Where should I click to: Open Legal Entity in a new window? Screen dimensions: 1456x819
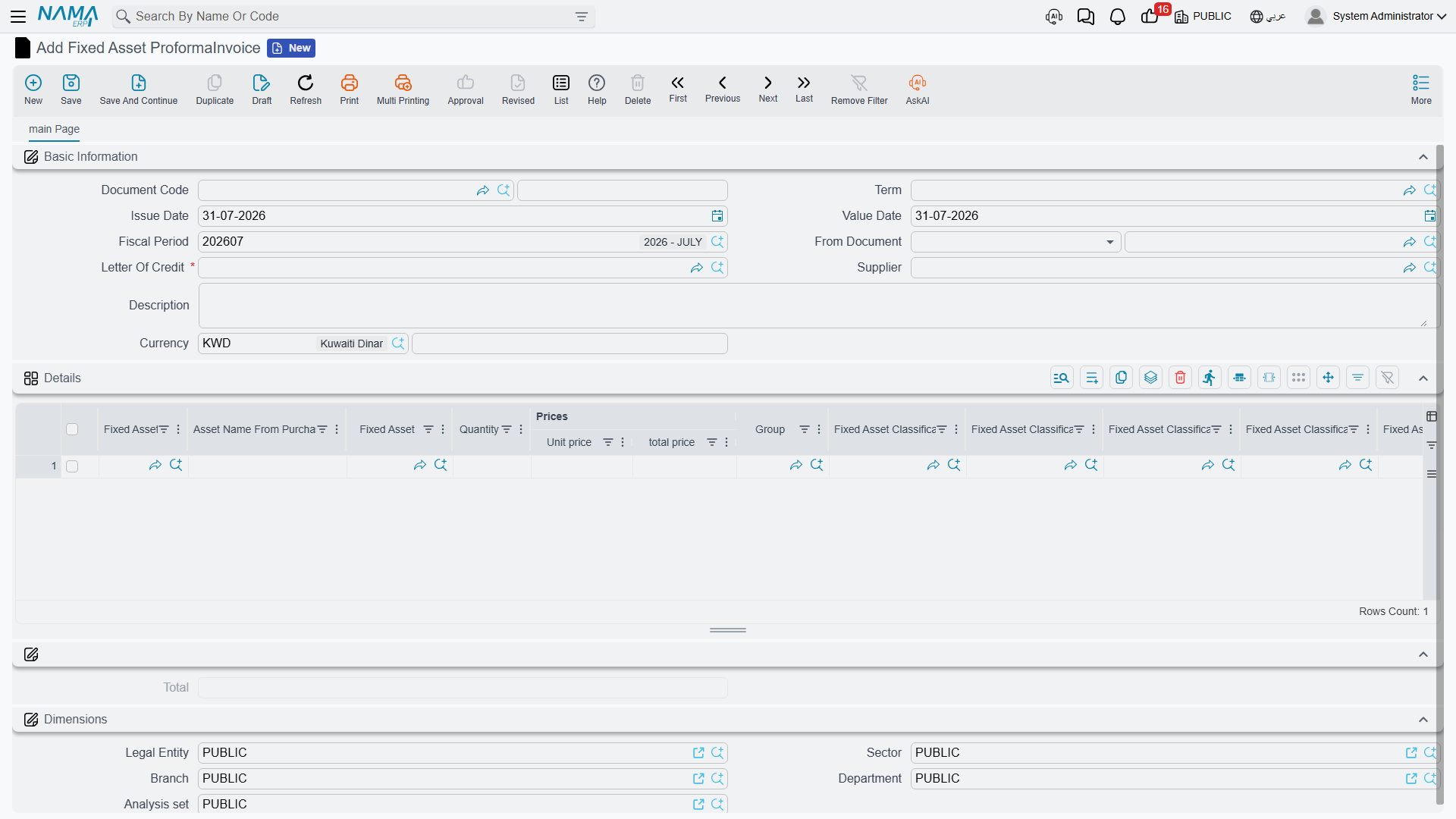point(698,753)
